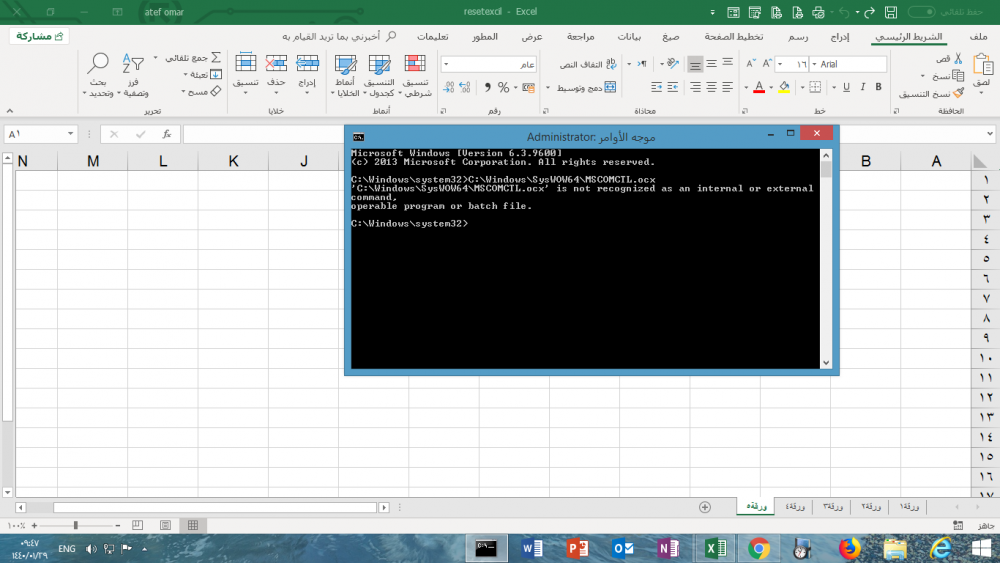Open Google Chrome from the taskbar

pyautogui.click(x=759, y=548)
